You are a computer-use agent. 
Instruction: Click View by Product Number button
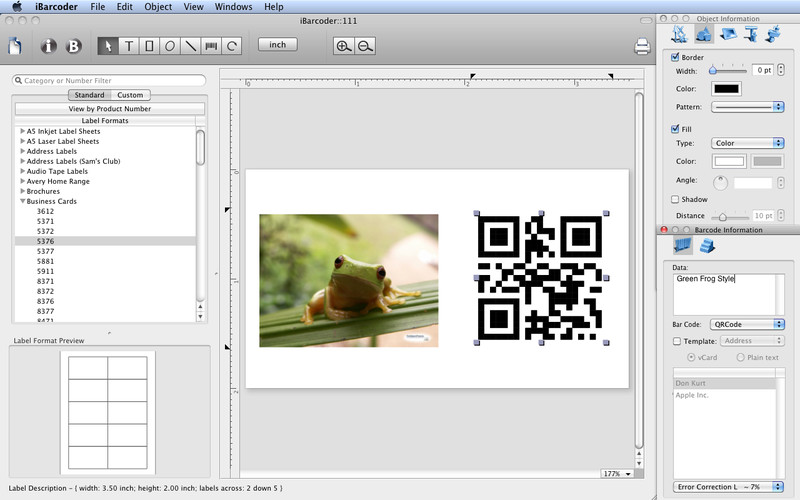click(110, 109)
